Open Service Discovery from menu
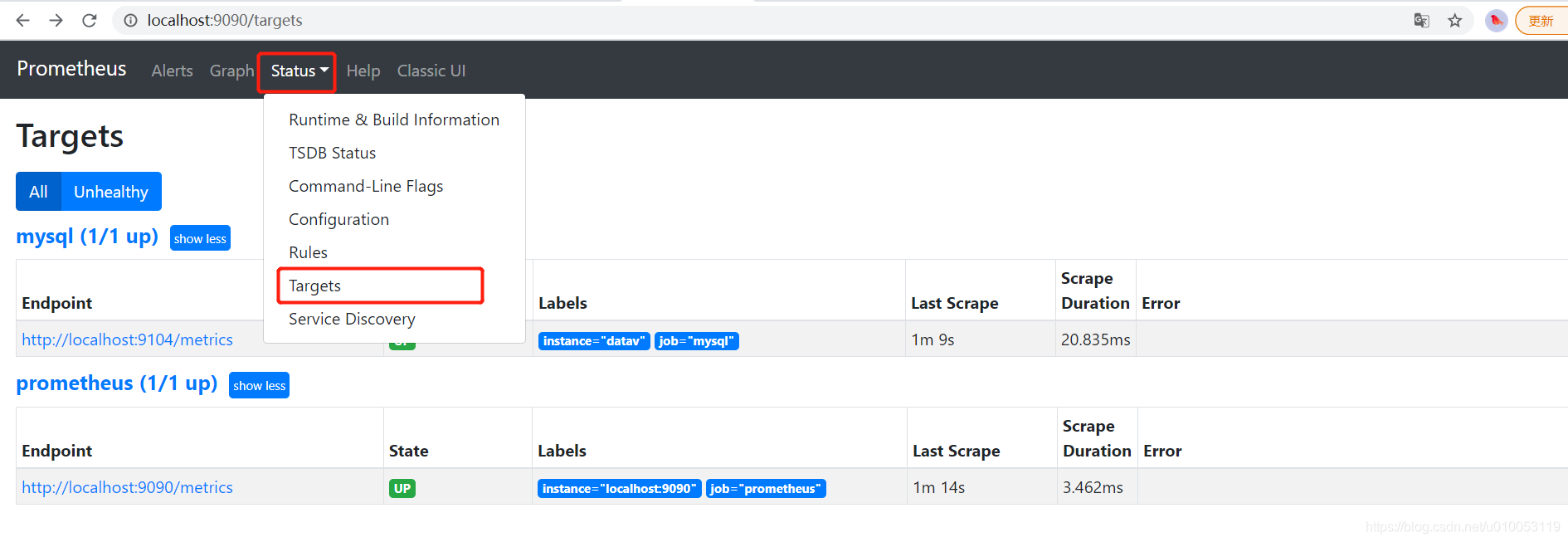The image size is (1568, 542). (394, 319)
